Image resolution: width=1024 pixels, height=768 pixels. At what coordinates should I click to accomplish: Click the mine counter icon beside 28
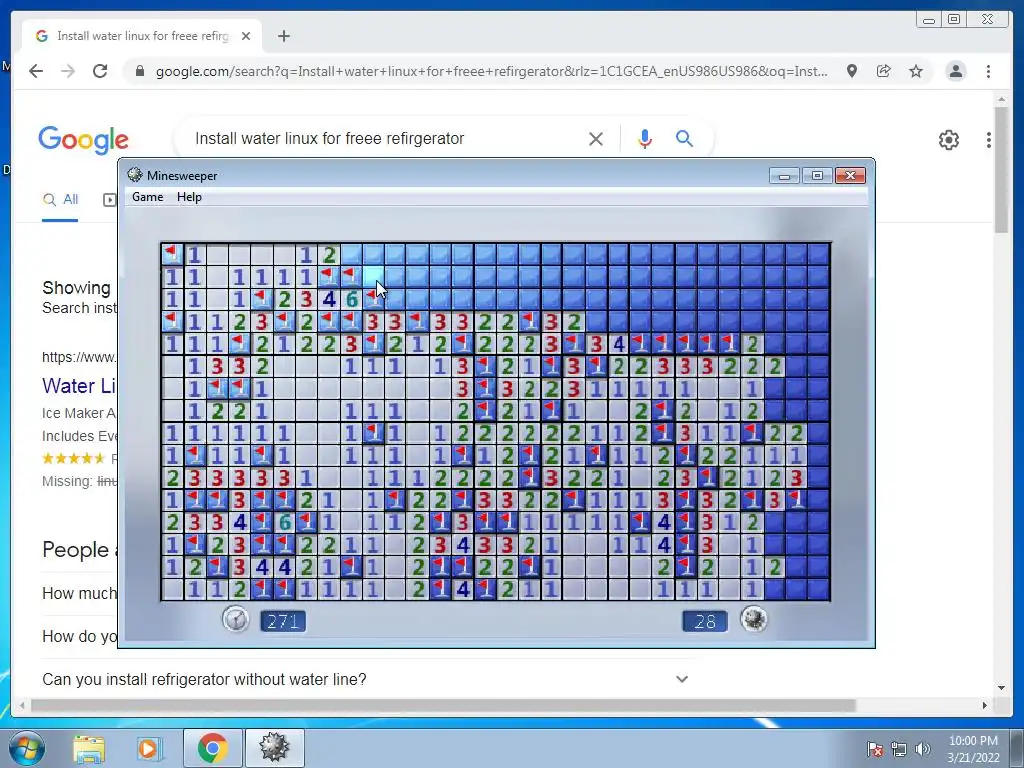(754, 619)
